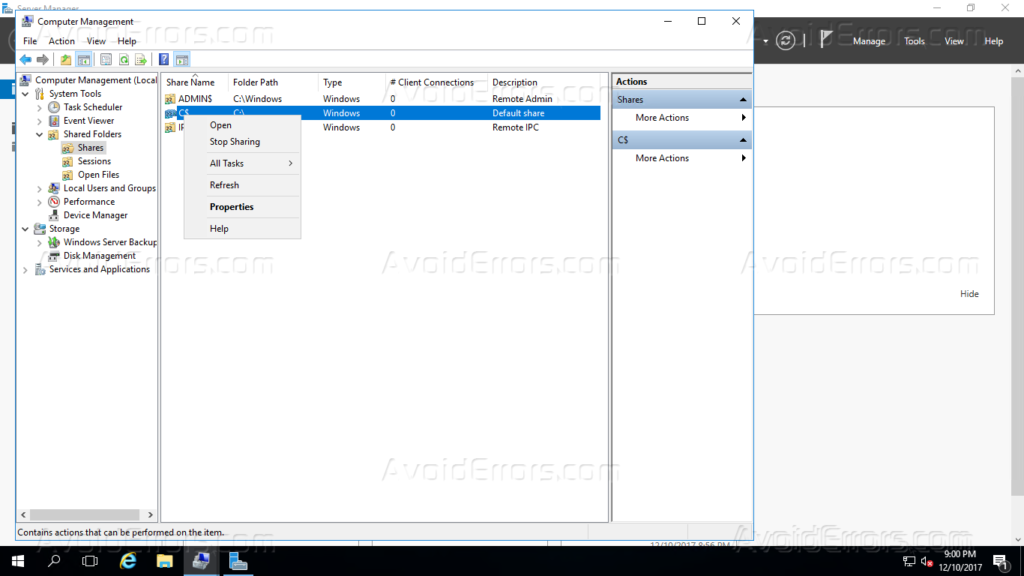
Task: Click the Export List toolbar icon
Action: click(x=141, y=60)
